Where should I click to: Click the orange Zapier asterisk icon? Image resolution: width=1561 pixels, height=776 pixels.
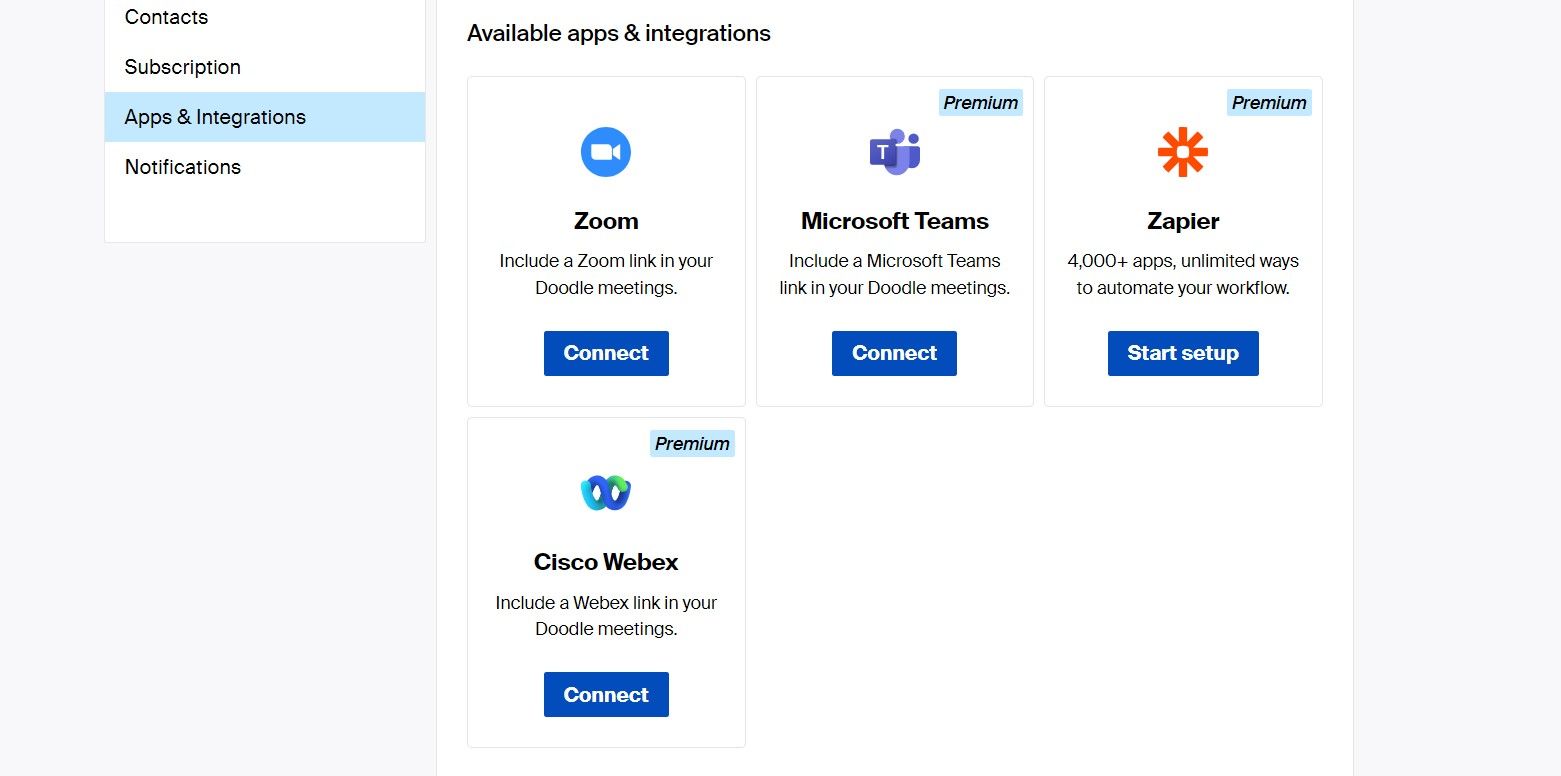1183,152
